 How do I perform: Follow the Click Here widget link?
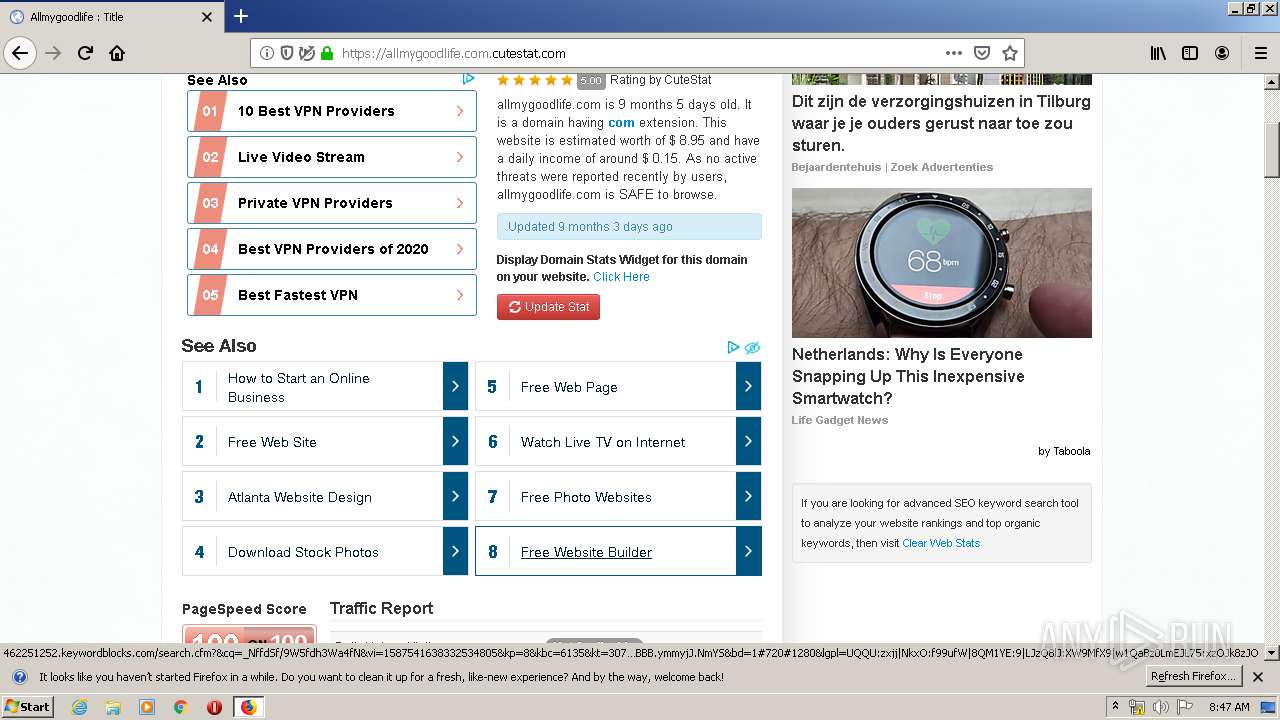[621, 277]
